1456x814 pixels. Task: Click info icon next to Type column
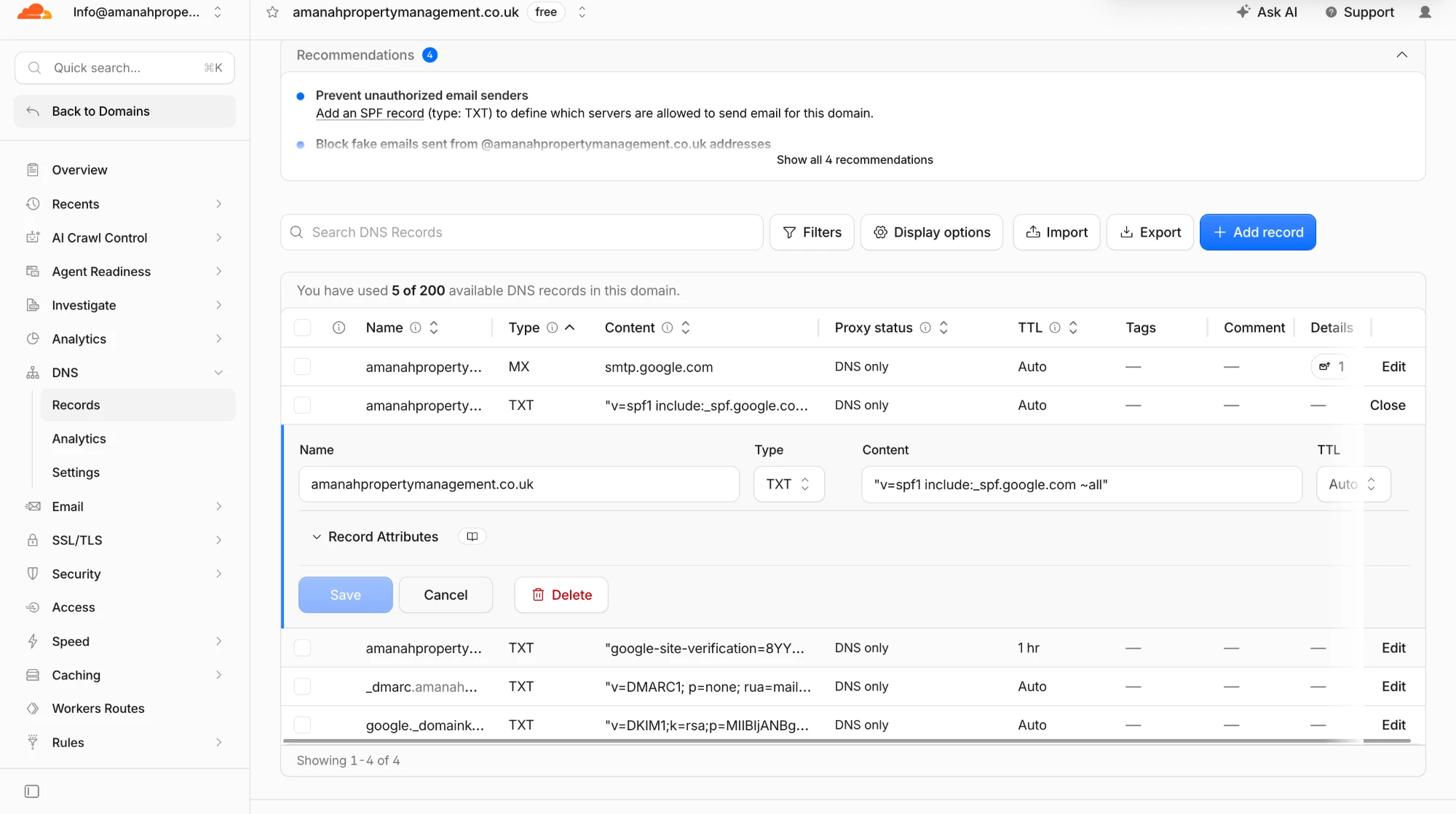(x=552, y=328)
